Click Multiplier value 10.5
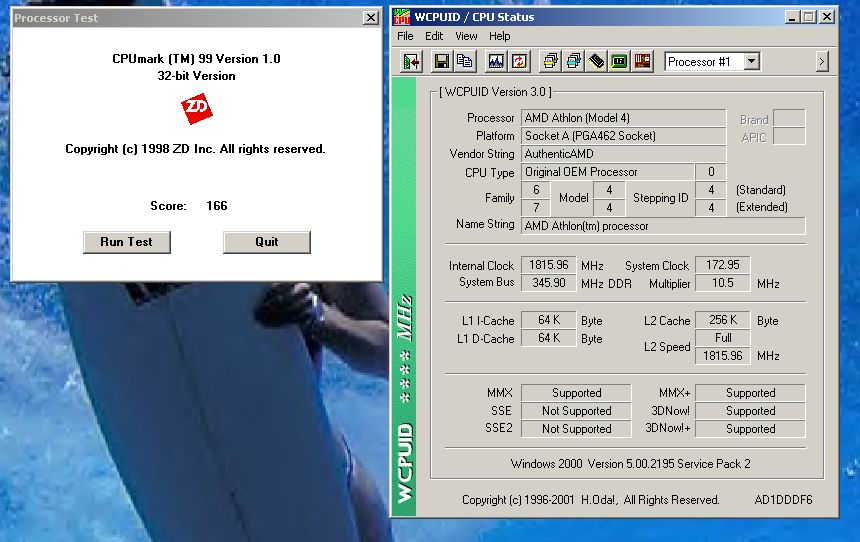 [x=722, y=283]
